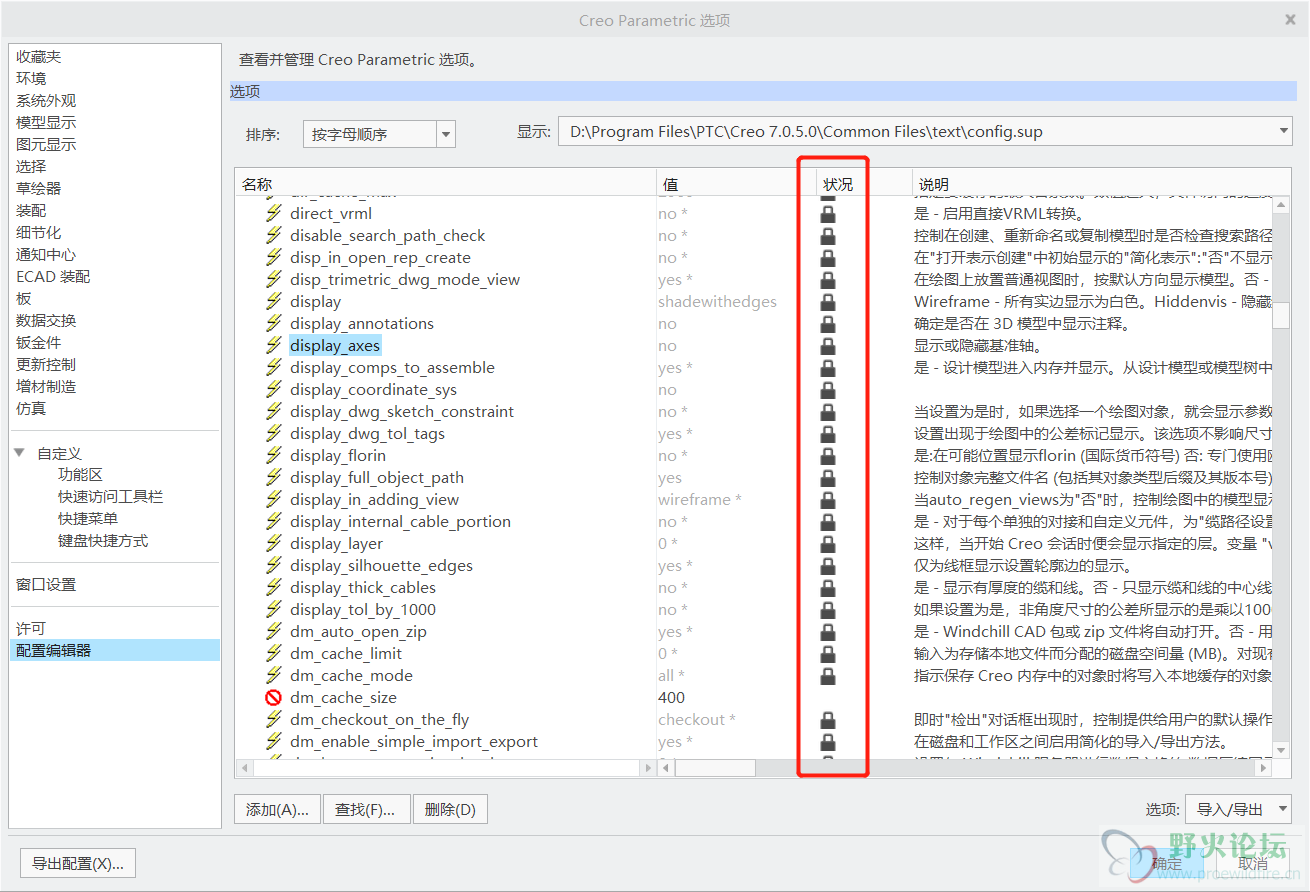Open the 窗口设置 entry

coord(46,584)
